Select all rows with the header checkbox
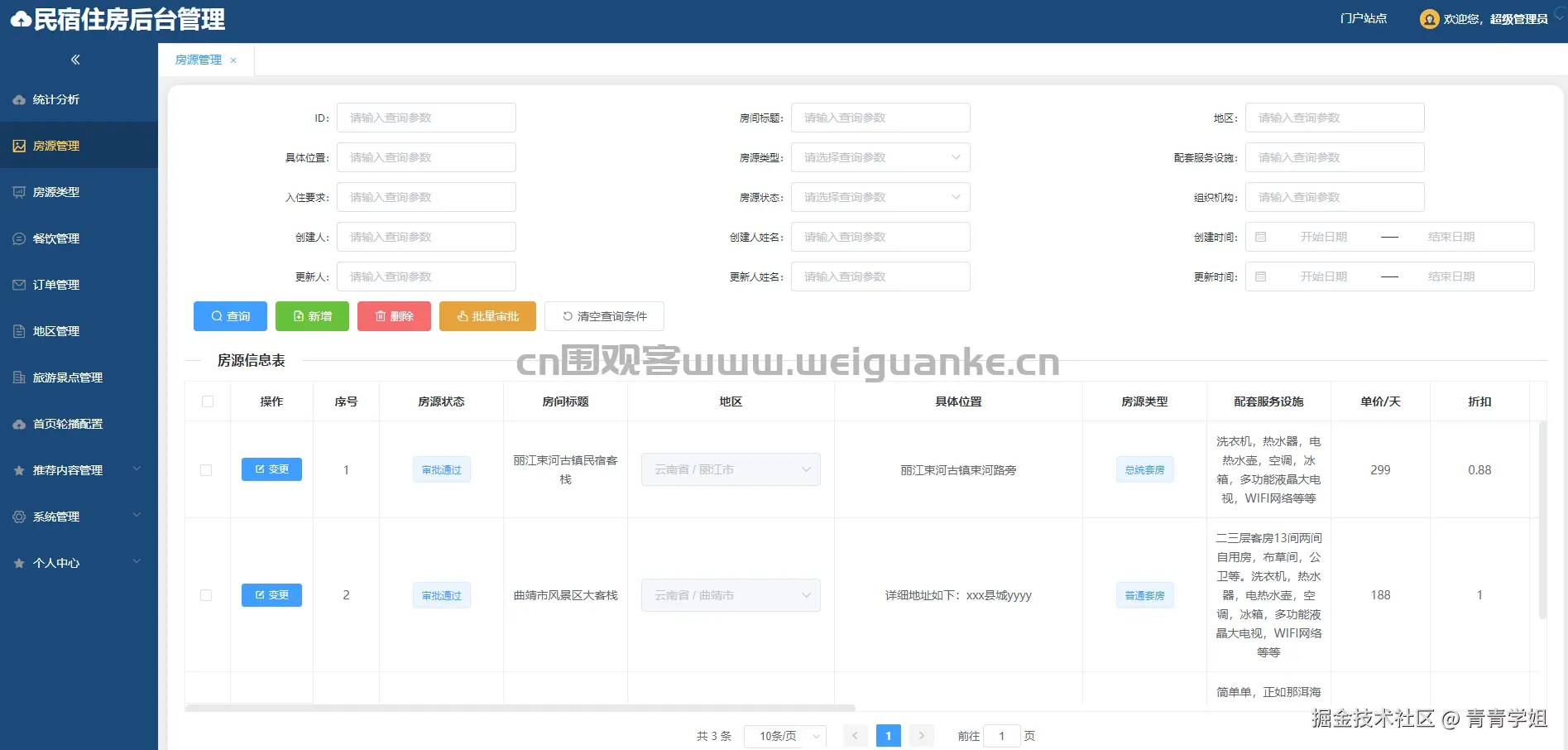Viewport: 1568px width, 750px height. 207,401
